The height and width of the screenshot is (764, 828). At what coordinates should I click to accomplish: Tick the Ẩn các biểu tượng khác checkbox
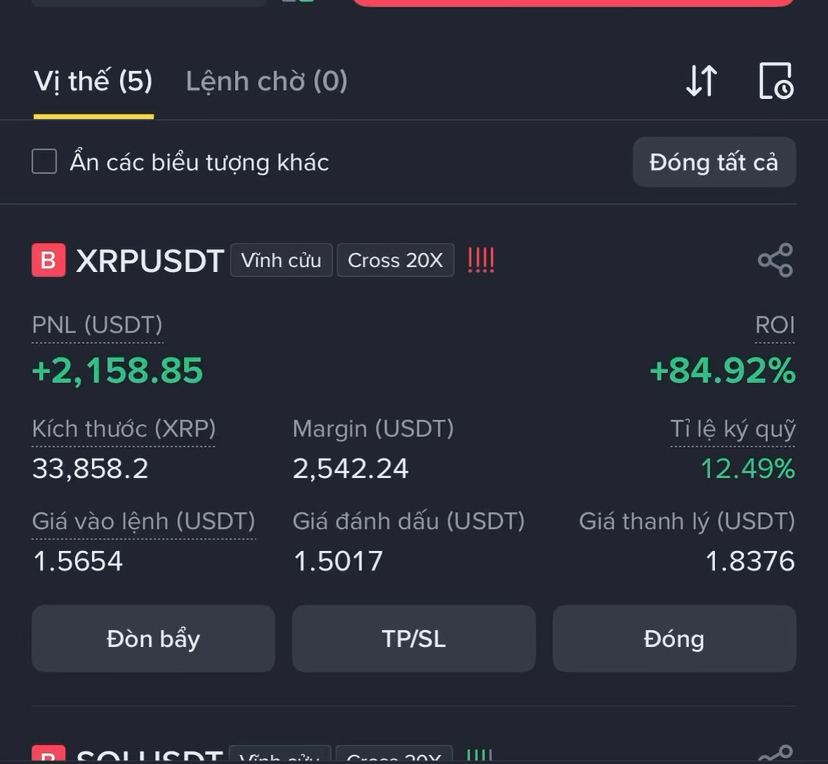point(44,162)
